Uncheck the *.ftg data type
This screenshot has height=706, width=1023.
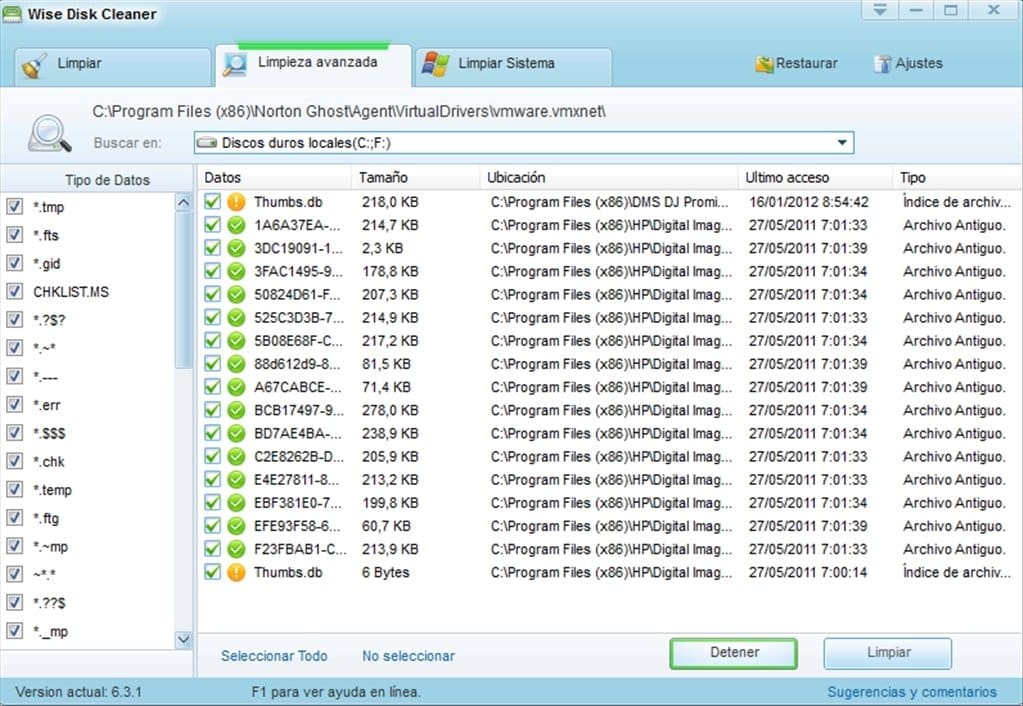coord(14,517)
